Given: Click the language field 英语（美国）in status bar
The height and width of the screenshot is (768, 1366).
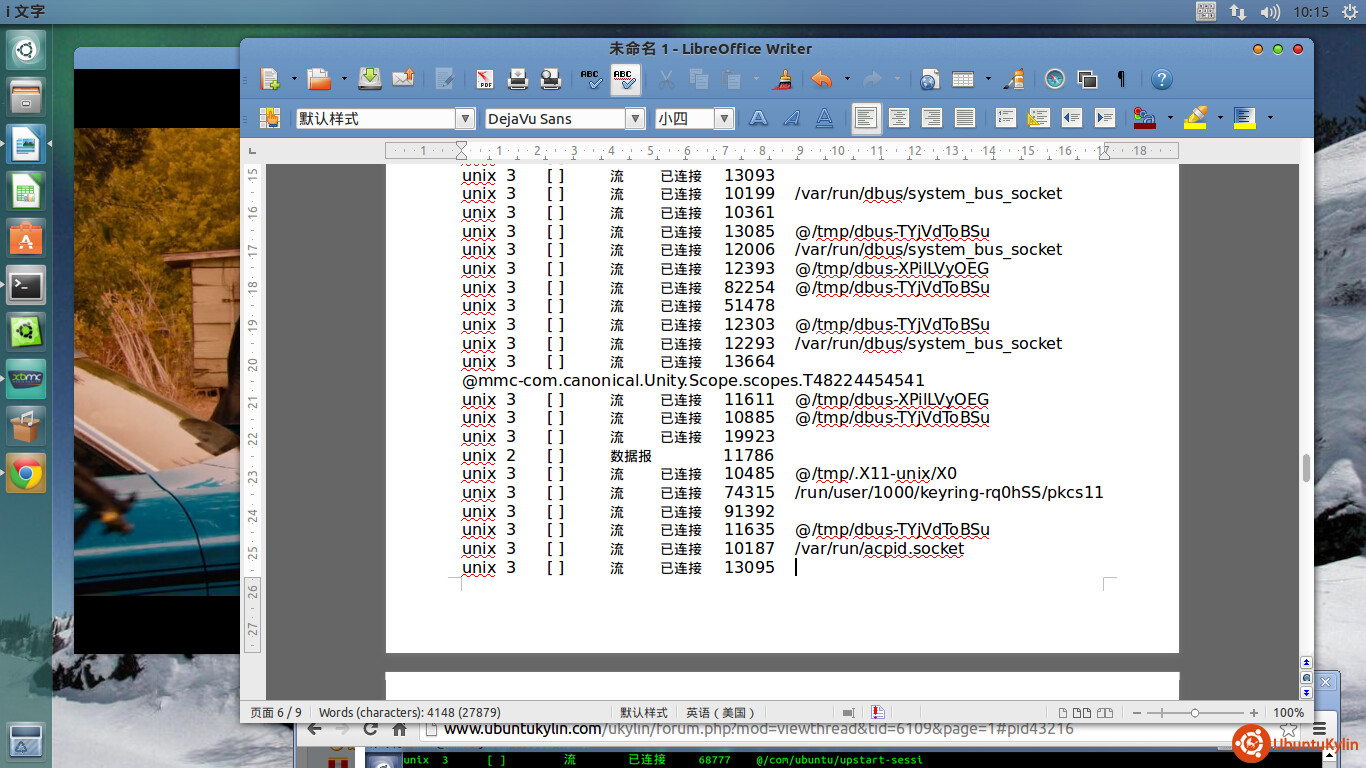Looking at the screenshot, I should [720, 713].
